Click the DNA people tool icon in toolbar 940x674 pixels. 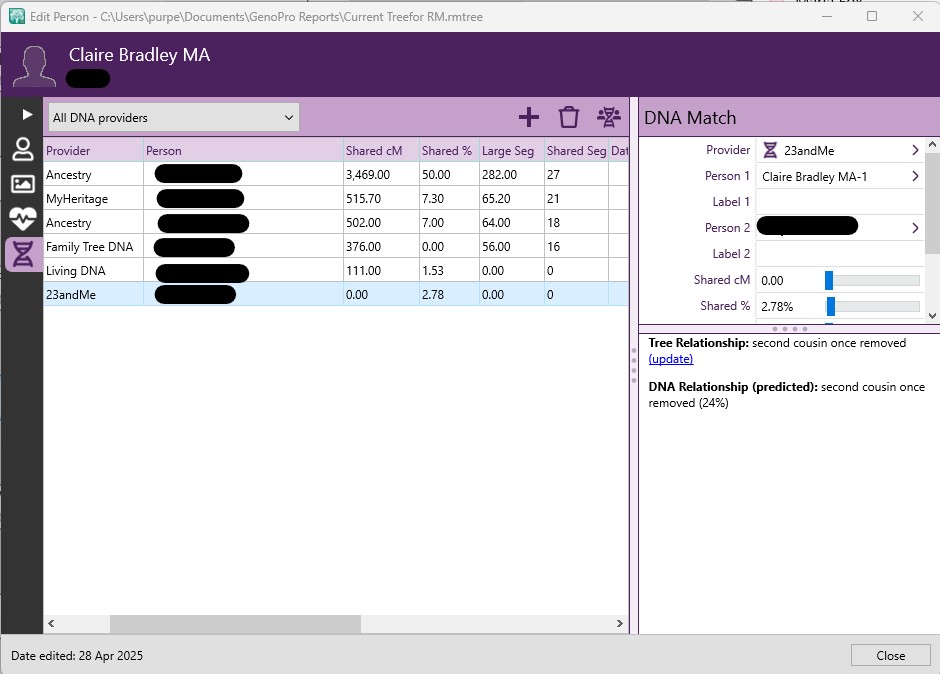coord(608,117)
